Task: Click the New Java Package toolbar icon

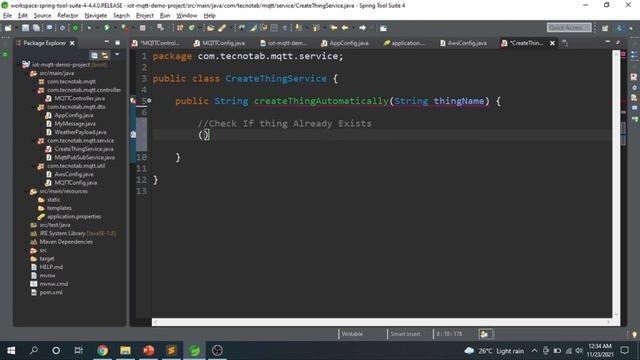Action: (180, 28)
